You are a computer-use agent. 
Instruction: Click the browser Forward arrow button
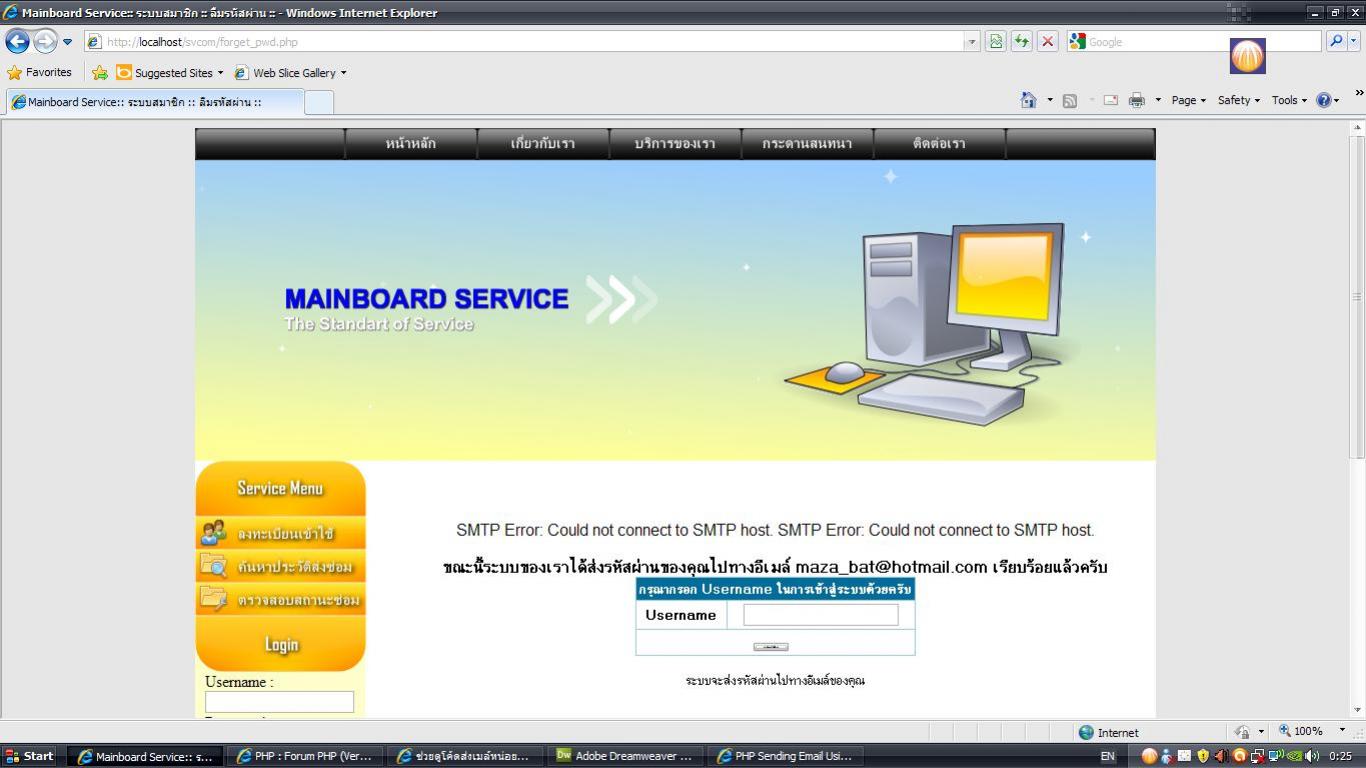45,41
